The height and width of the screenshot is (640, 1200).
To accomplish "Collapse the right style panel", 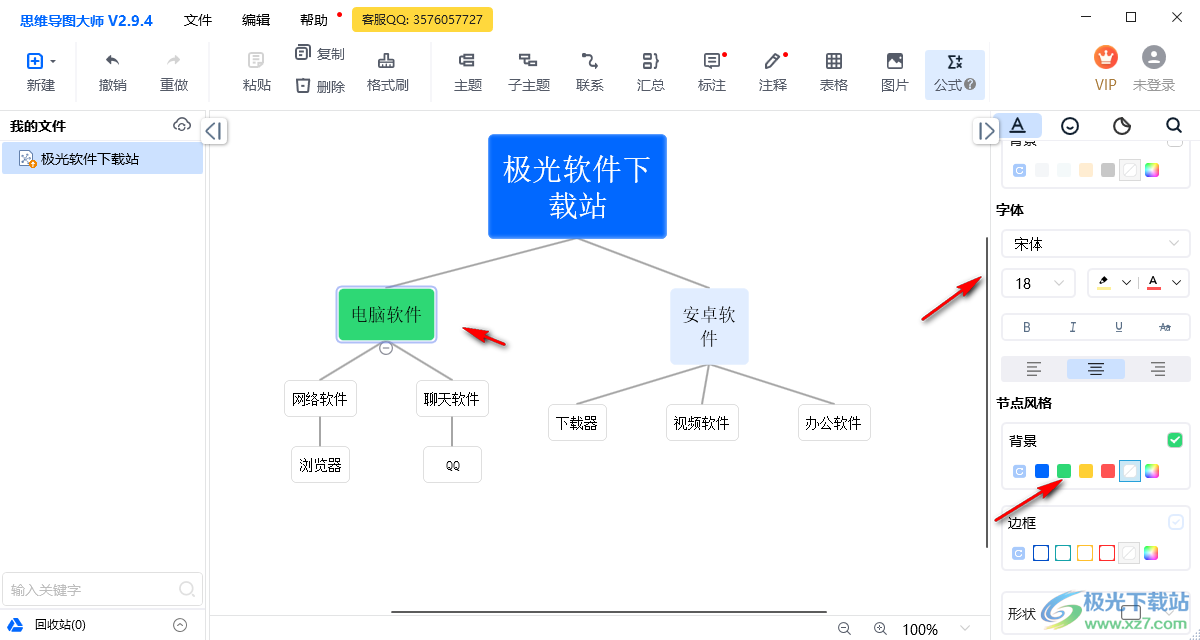I will pos(987,131).
